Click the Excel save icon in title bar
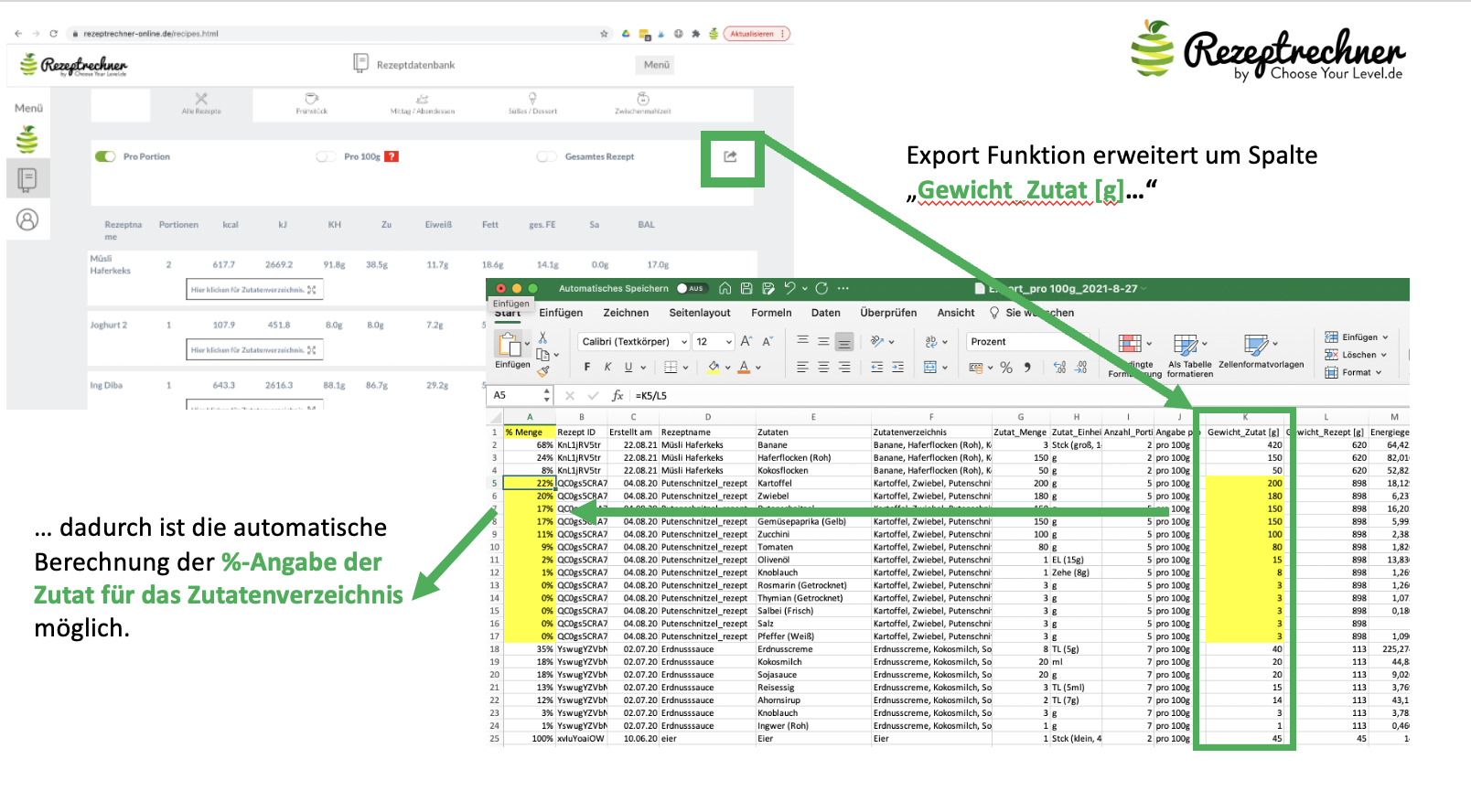1471x812 pixels. [x=746, y=288]
